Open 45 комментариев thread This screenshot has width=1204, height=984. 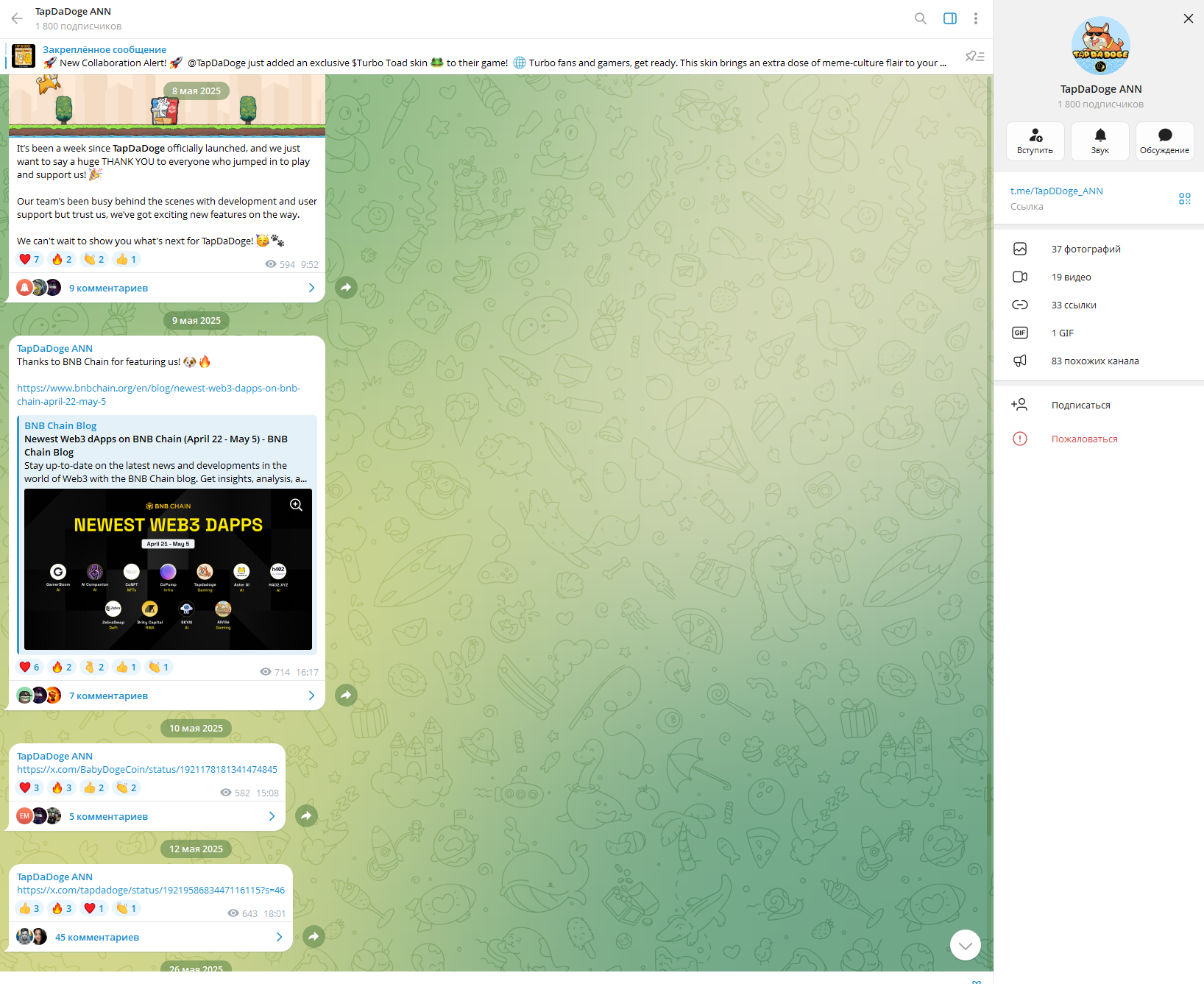tap(150, 937)
